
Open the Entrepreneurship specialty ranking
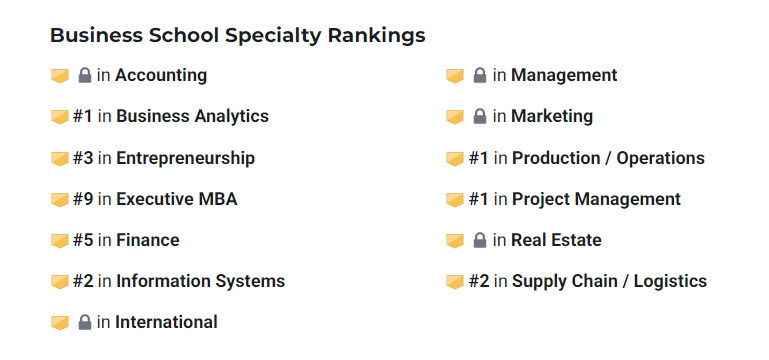[185, 158]
